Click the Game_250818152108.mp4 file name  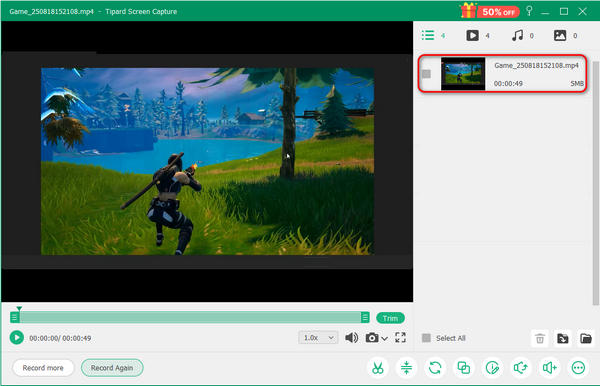(536, 65)
